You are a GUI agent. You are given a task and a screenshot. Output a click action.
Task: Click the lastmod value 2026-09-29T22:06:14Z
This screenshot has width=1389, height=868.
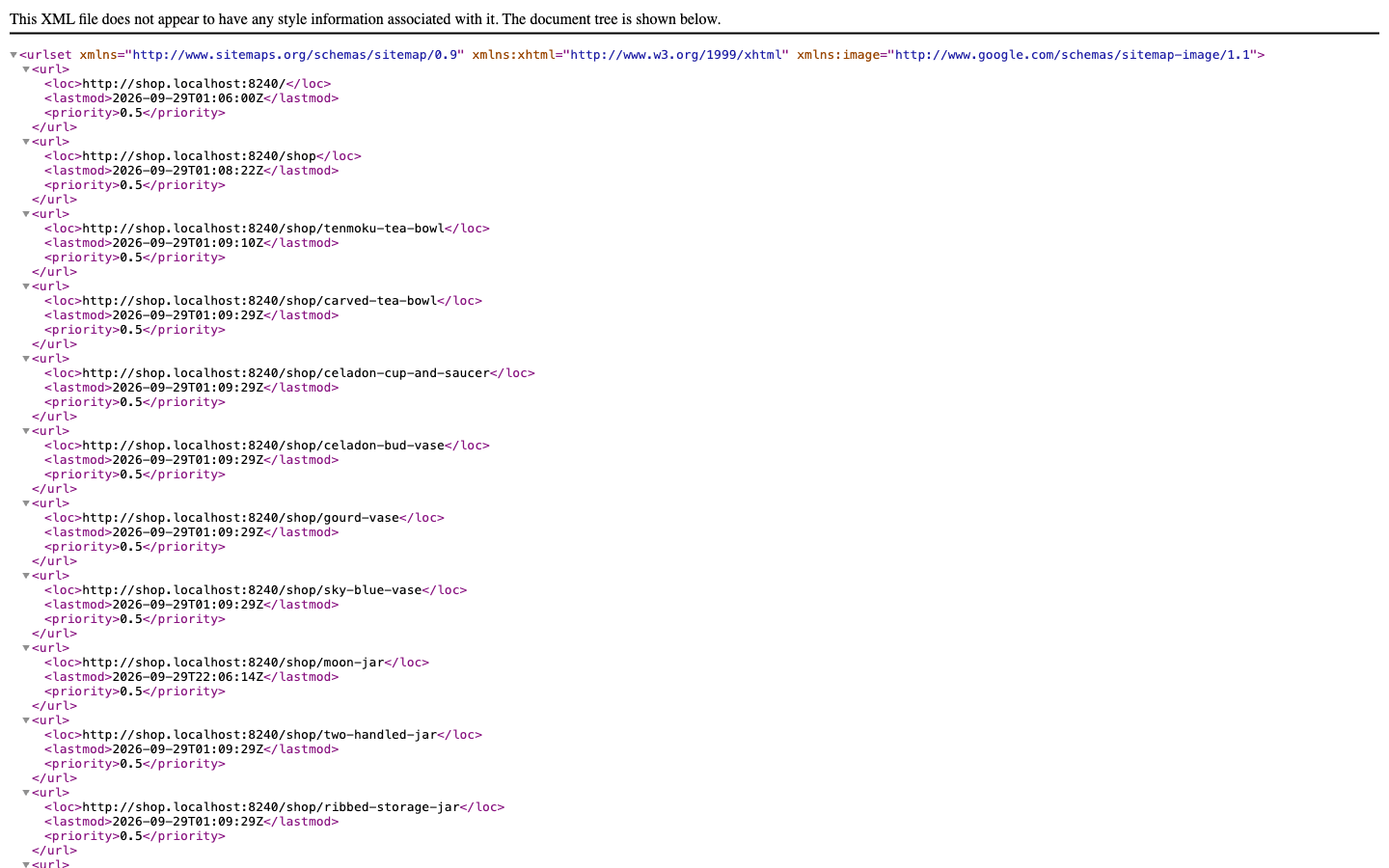(188, 677)
